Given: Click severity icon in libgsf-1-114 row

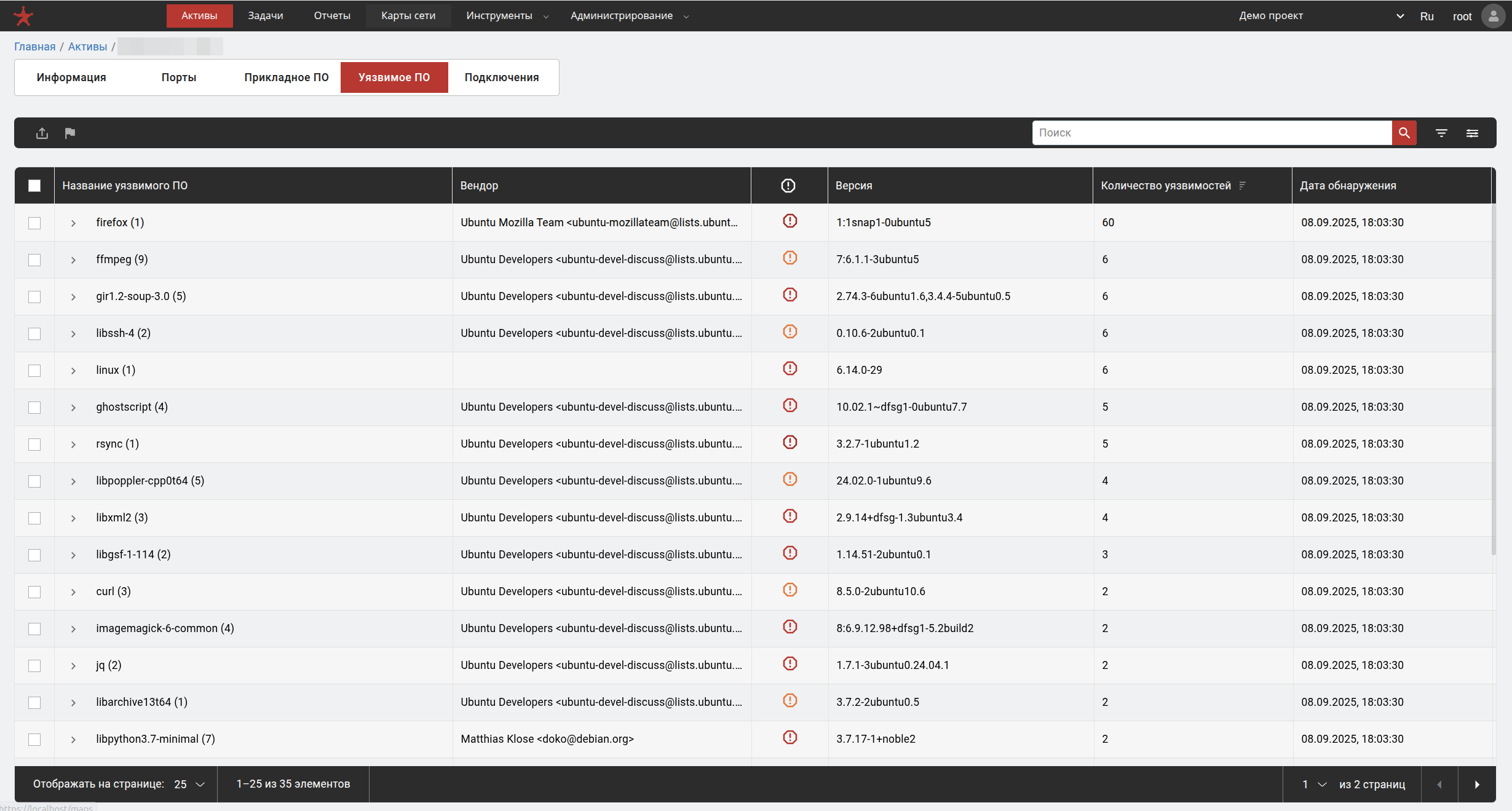Looking at the screenshot, I should [x=790, y=553].
